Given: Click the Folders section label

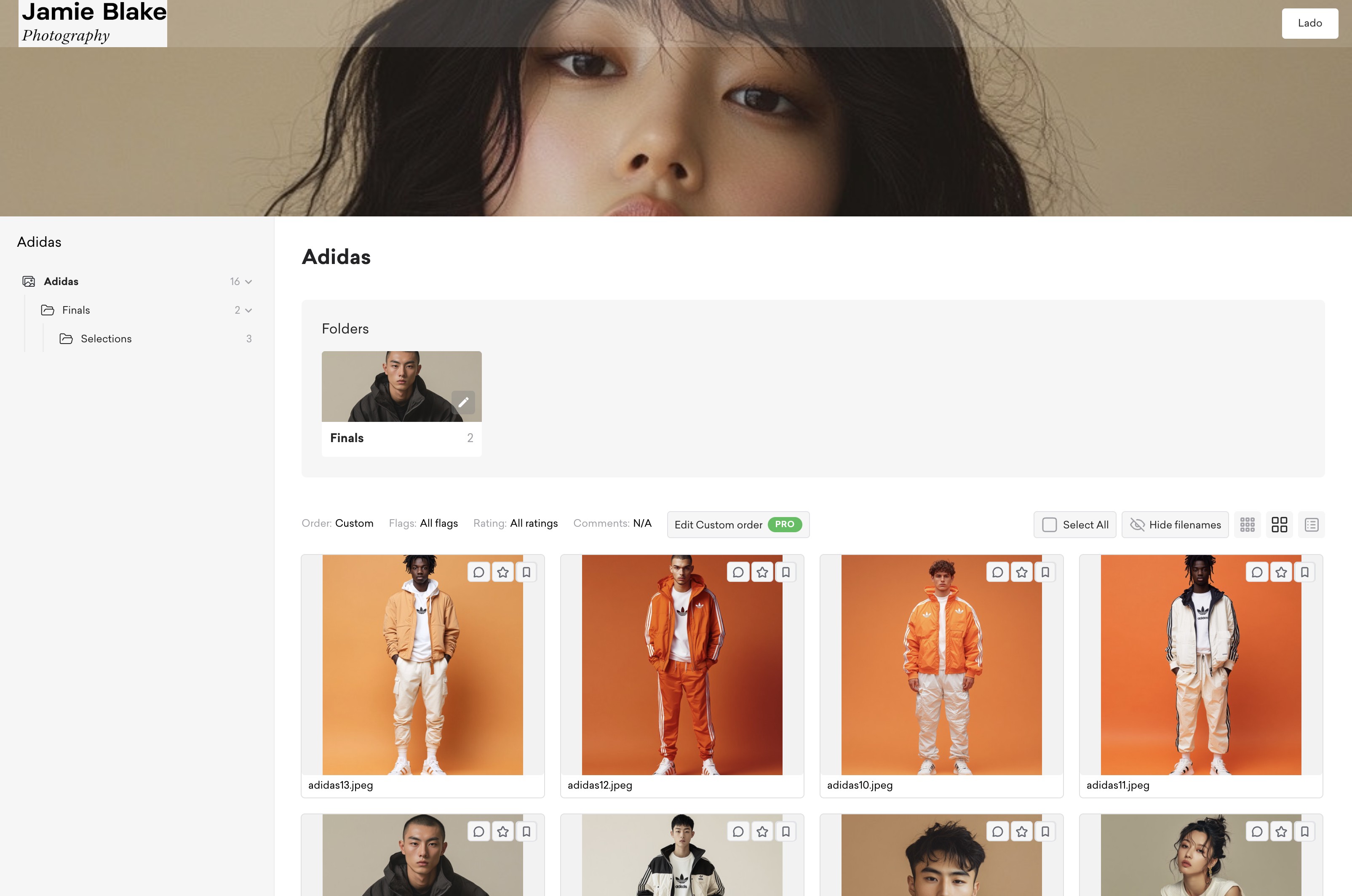Looking at the screenshot, I should click(345, 328).
